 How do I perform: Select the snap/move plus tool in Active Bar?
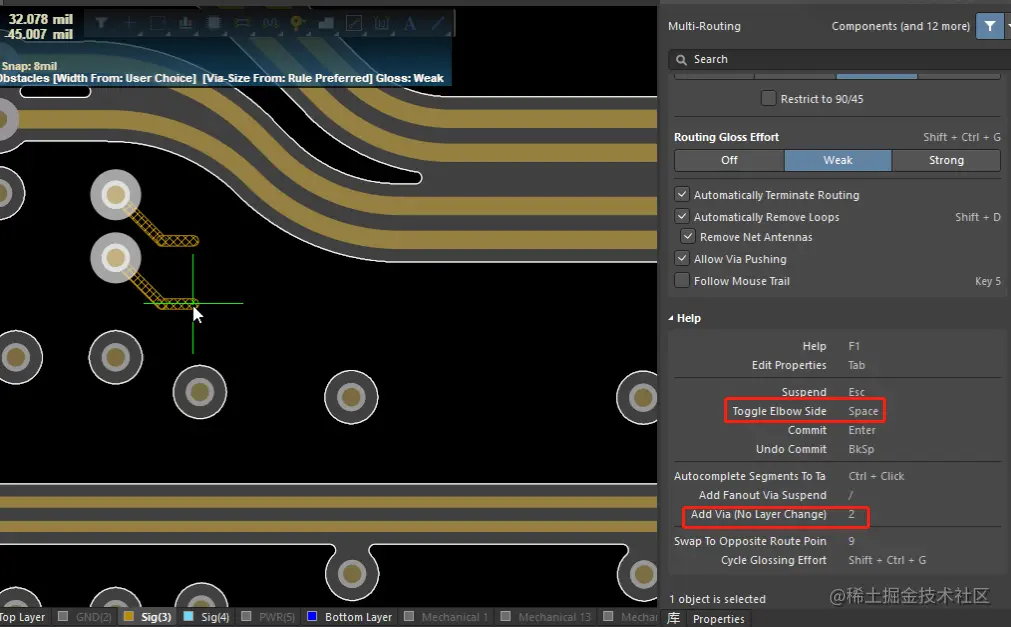pos(129,23)
